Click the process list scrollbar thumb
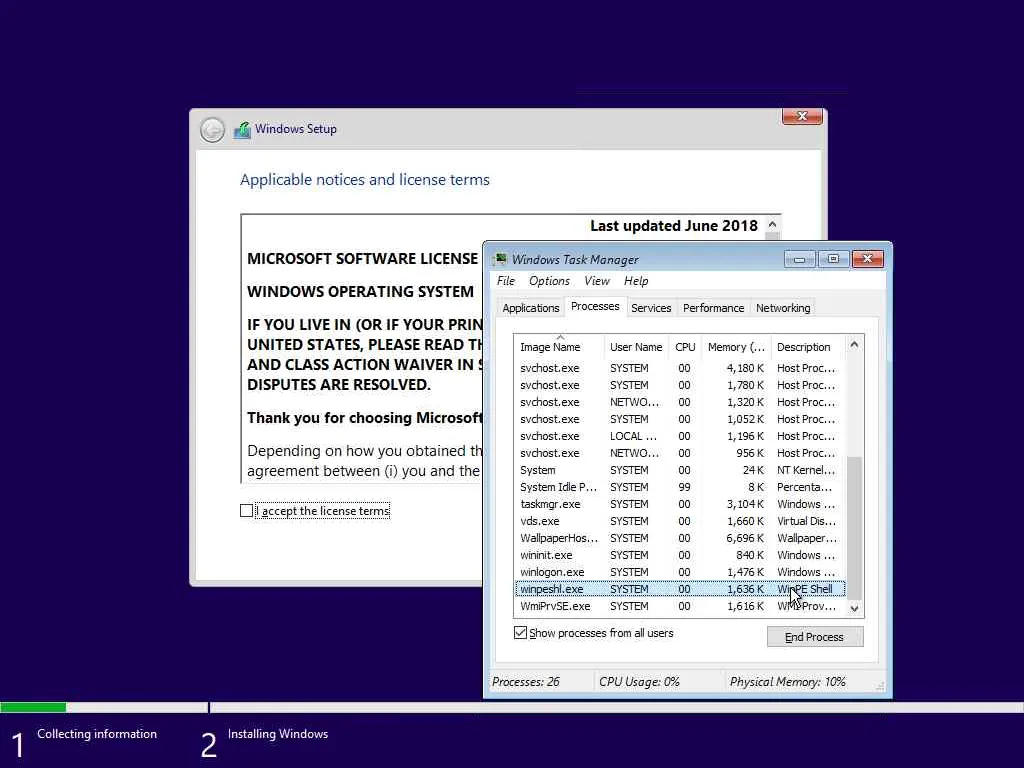1024x768 pixels. pos(854,528)
